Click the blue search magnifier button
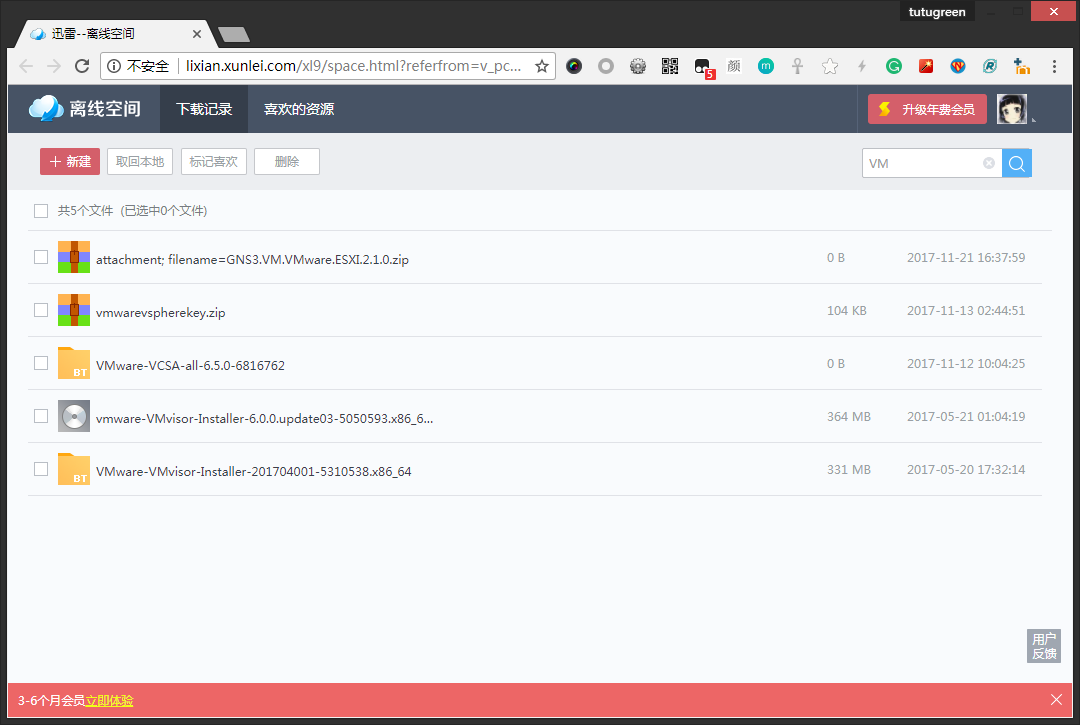Viewport: 1080px width, 725px height. click(x=1017, y=163)
